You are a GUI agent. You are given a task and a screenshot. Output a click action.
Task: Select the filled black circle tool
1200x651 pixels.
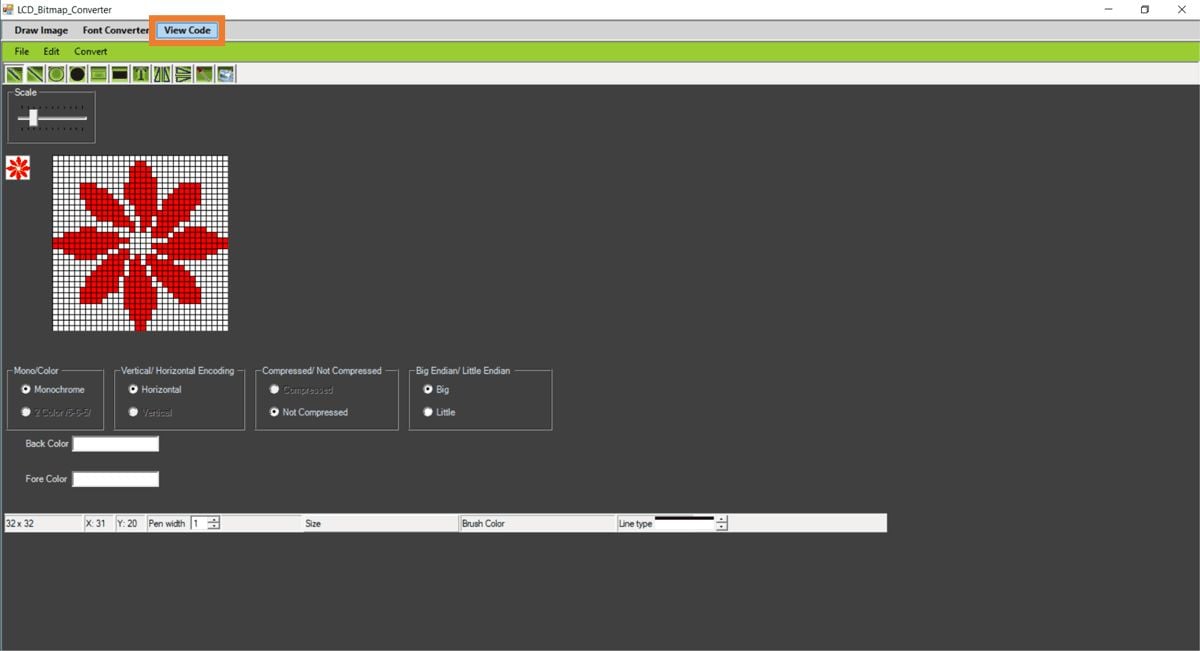77,74
